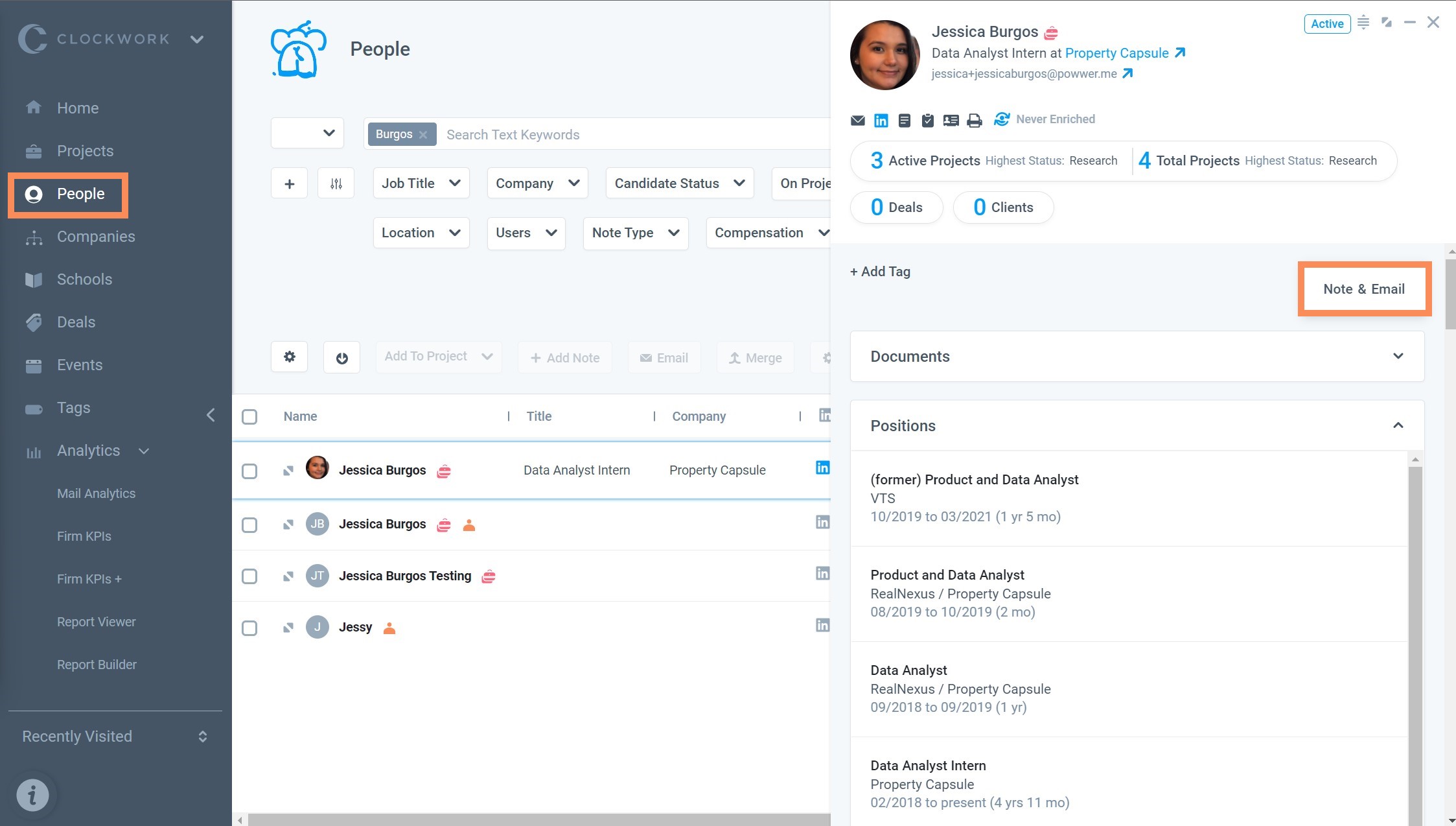This screenshot has width=1456, height=826.
Task: Collapse the Positions section
Action: pyautogui.click(x=1398, y=425)
